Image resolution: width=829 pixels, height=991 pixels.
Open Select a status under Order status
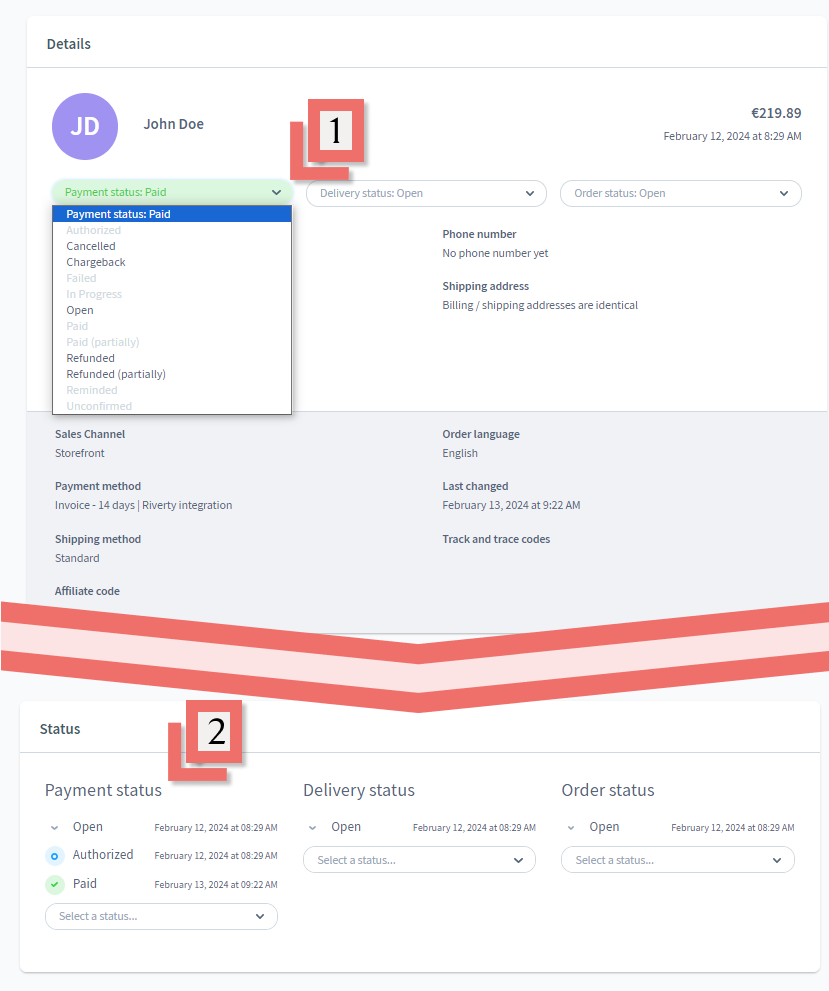(677, 859)
